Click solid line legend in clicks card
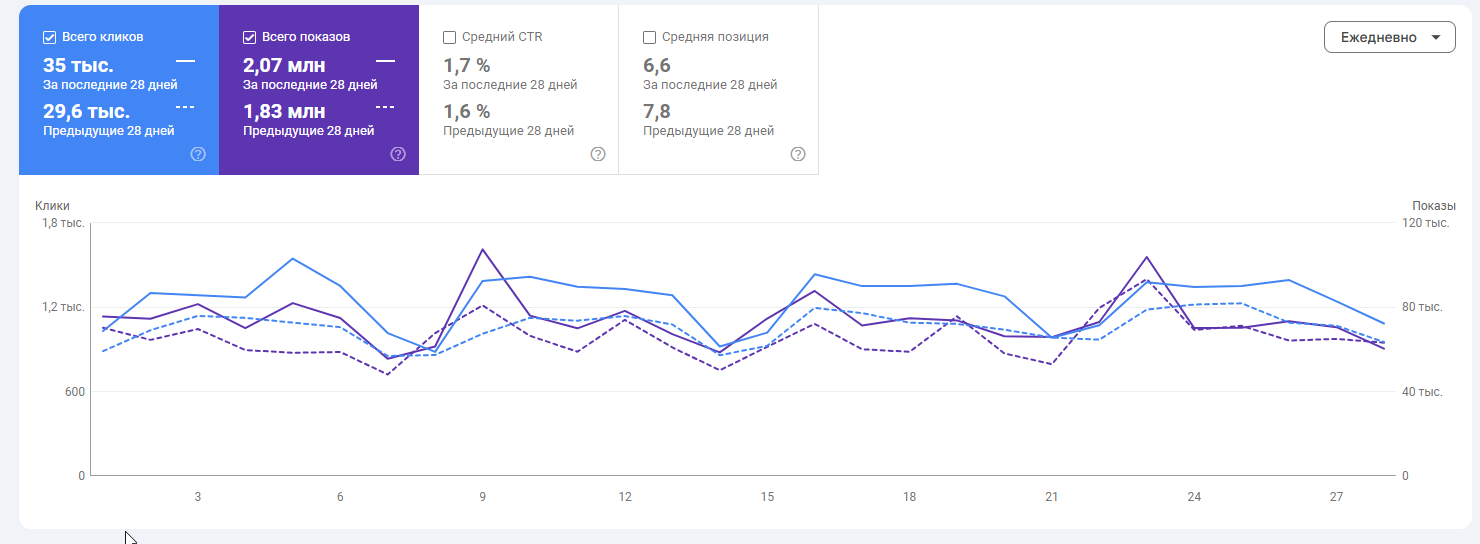 click(x=185, y=61)
